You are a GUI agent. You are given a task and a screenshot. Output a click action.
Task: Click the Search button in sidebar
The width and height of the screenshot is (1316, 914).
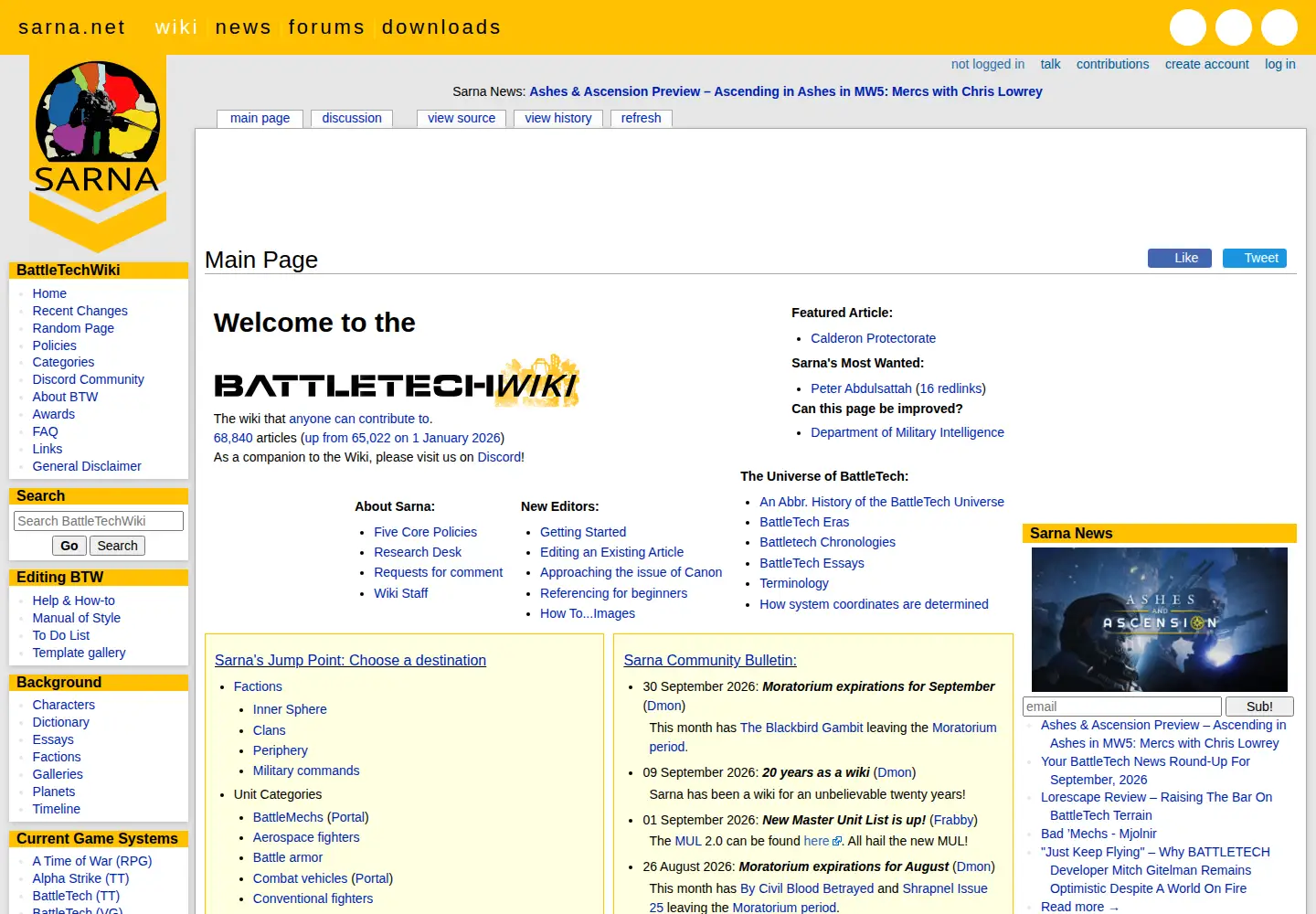[x=118, y=546]
